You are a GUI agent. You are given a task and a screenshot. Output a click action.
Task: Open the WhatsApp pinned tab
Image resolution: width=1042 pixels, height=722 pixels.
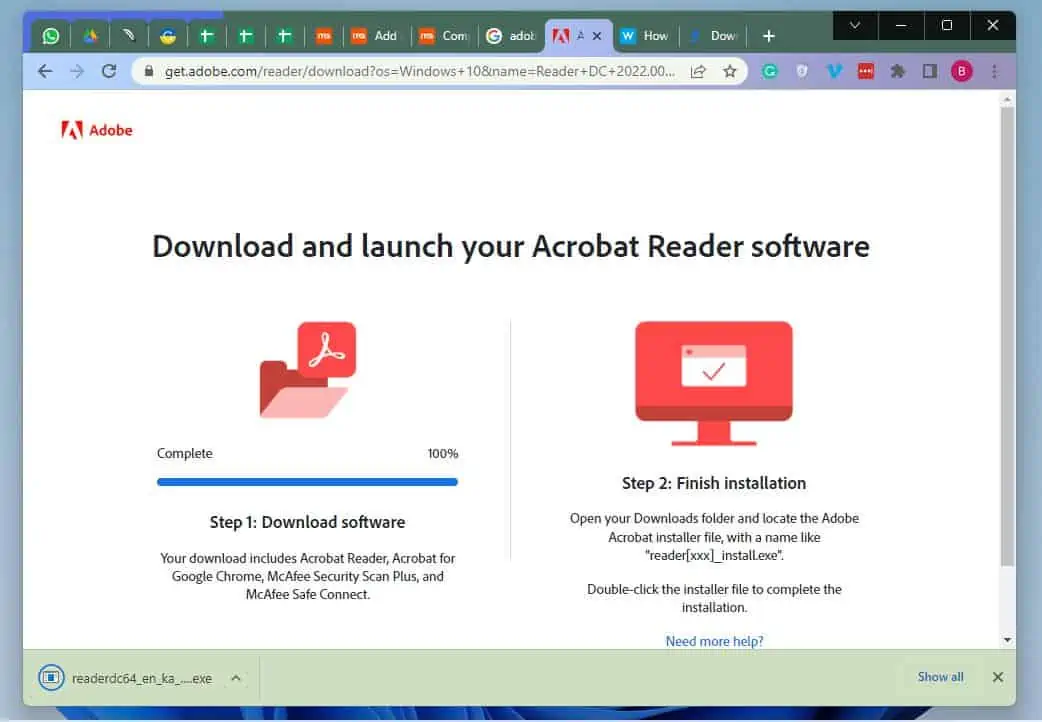coord(50,36)
